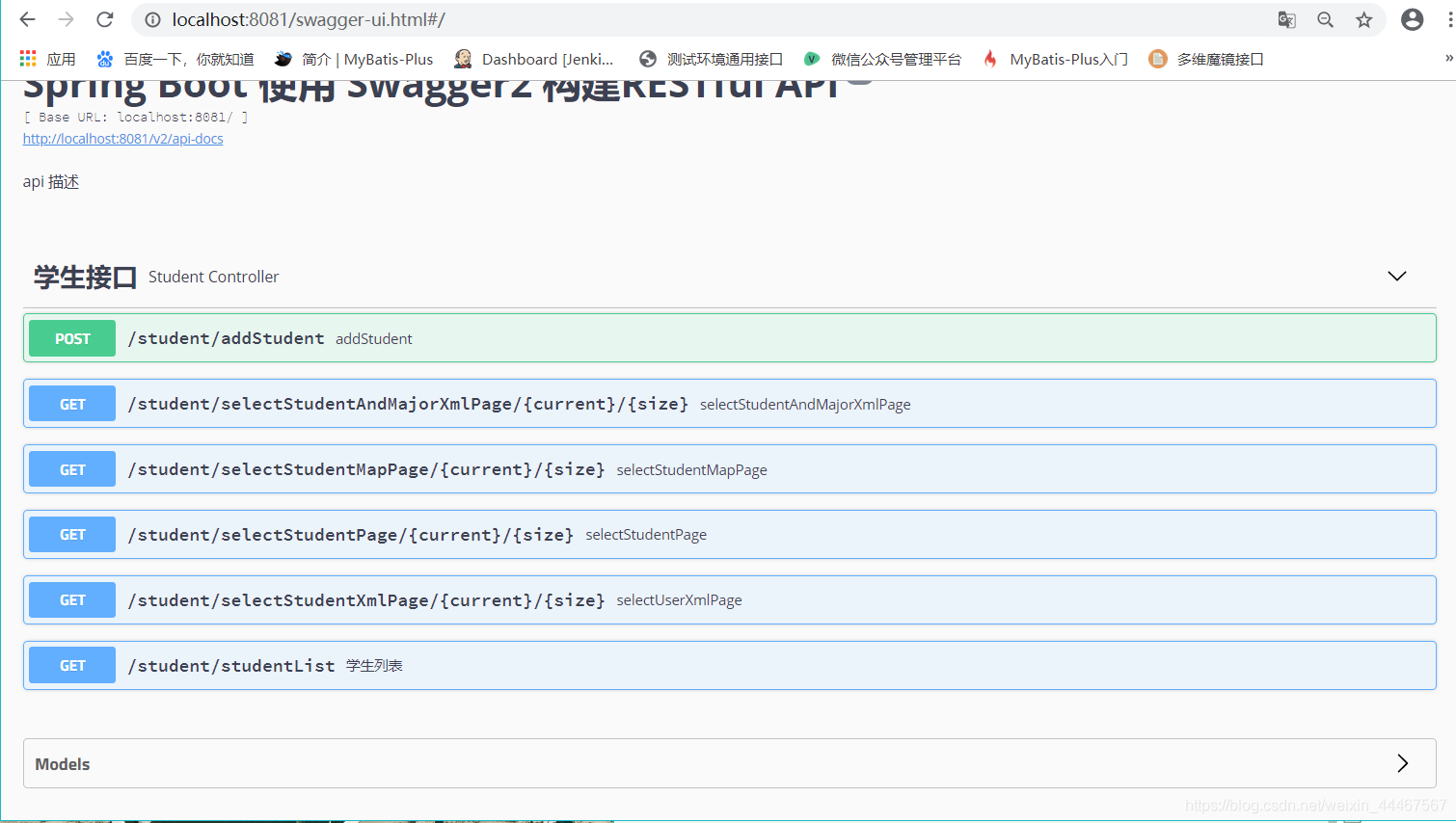The height and width of the screenshot is (823, 1456).
Task: Click the addStudent summary text
Action: pyautogui.click(x=373, y=338)
